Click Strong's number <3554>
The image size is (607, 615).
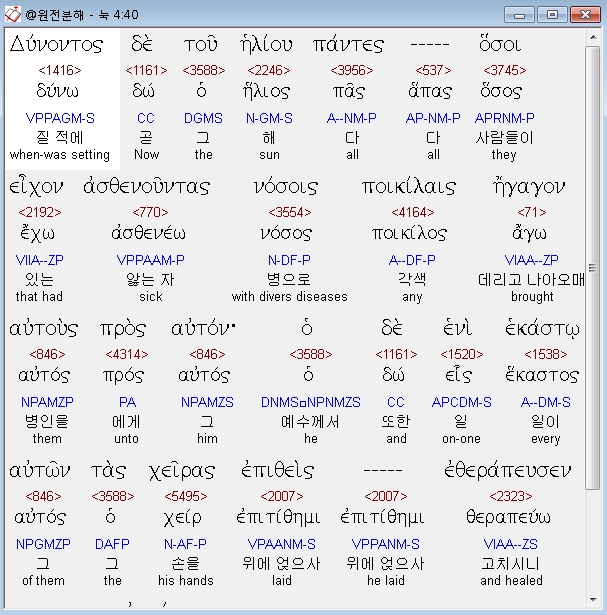[x=290, y=213]
